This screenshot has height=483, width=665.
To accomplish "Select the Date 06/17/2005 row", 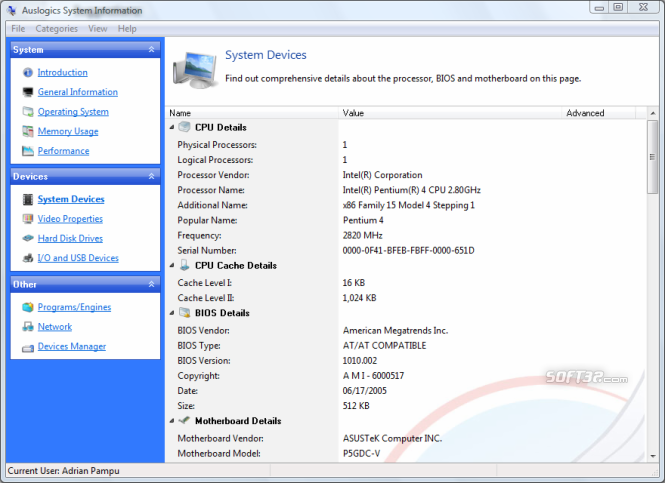I will click(406, 391).
